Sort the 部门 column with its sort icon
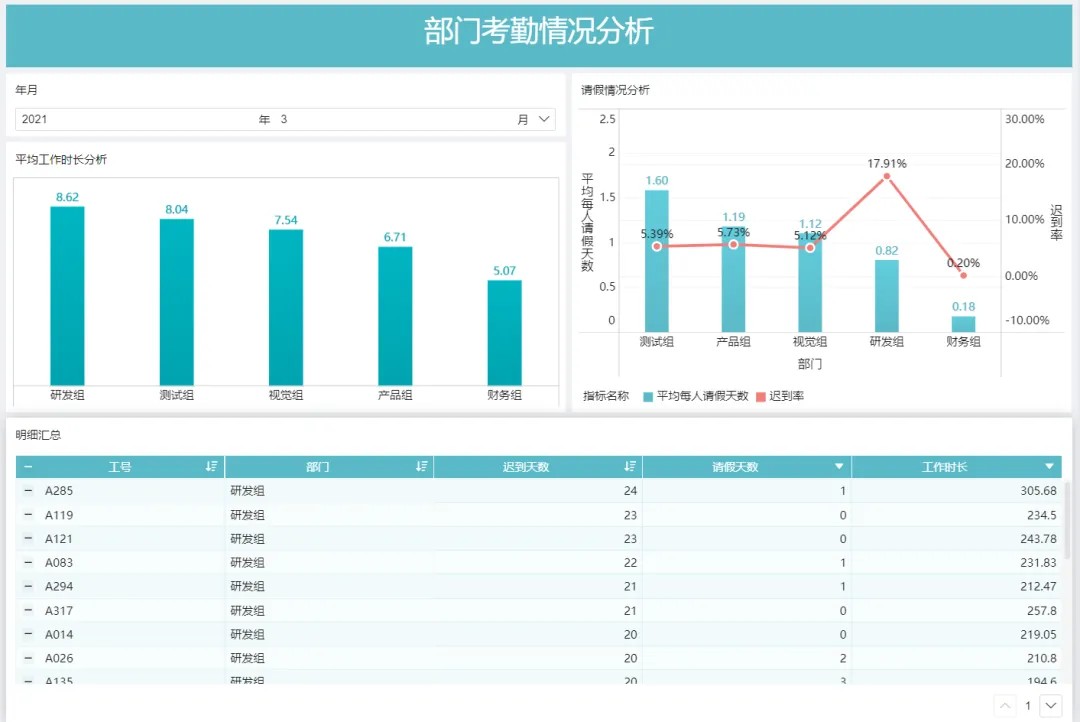This screenshot has width=1080, height=722. 421,466
